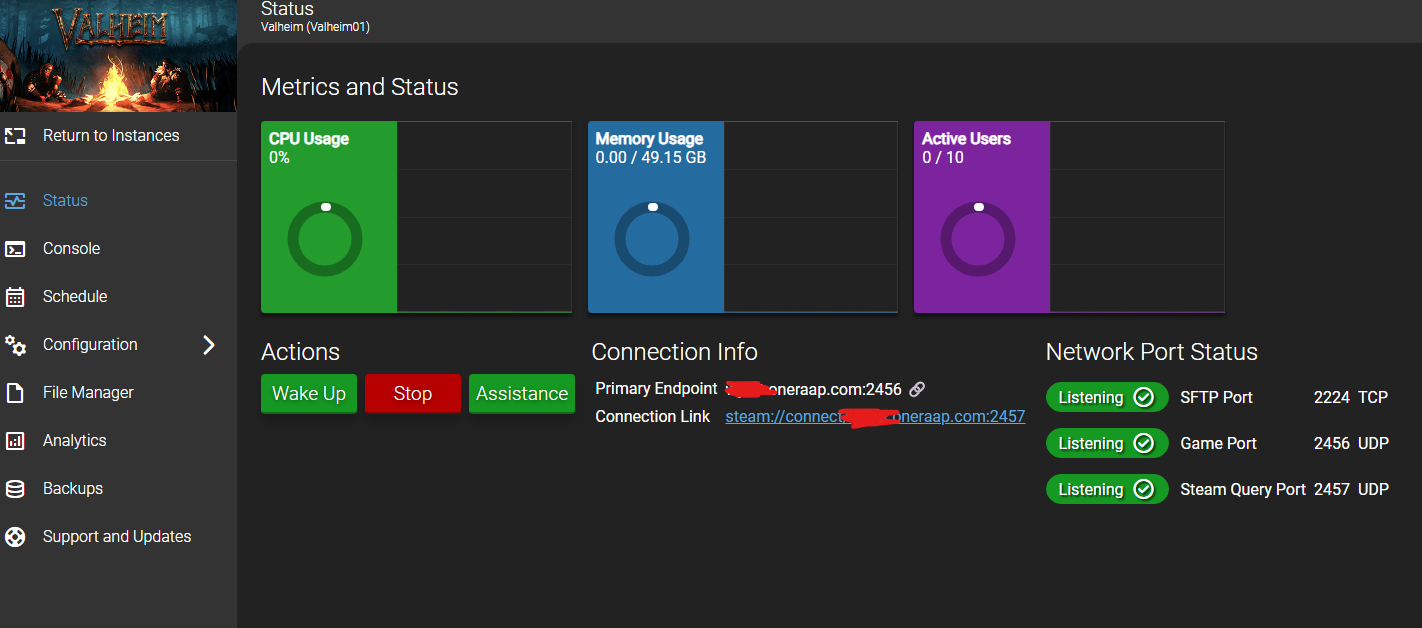Click the "Valheim (Valheim01)" instance name

(x=315, y=27)
